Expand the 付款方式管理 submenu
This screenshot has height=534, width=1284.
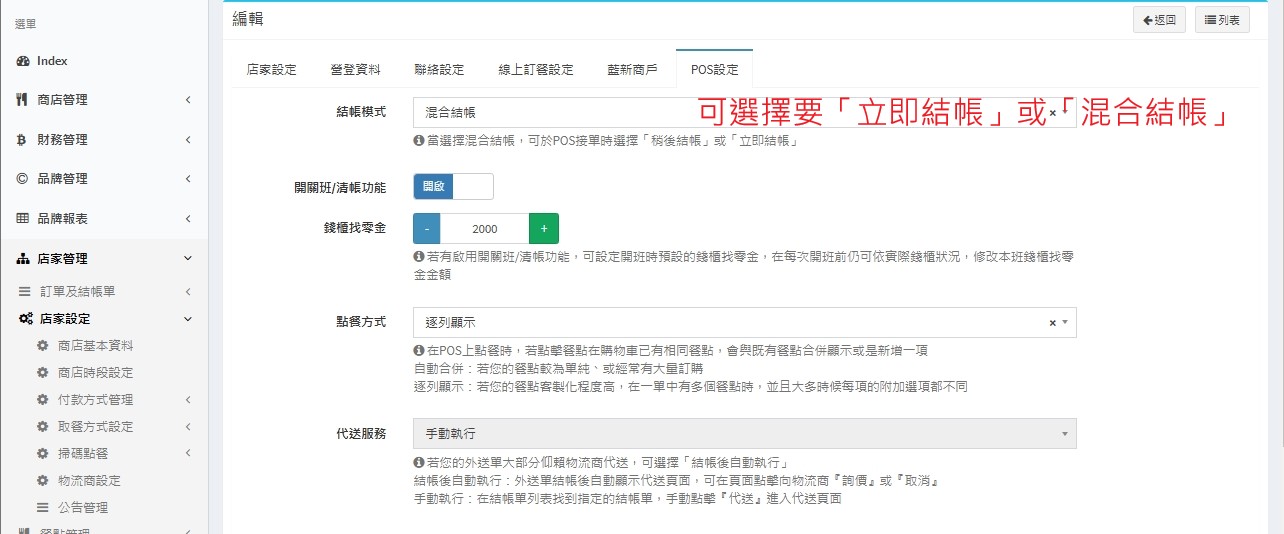pyautogui.click(x=188, y=400)
